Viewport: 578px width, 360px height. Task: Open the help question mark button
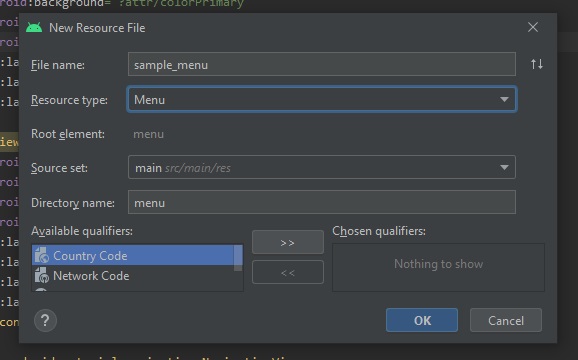coord(45,320)
